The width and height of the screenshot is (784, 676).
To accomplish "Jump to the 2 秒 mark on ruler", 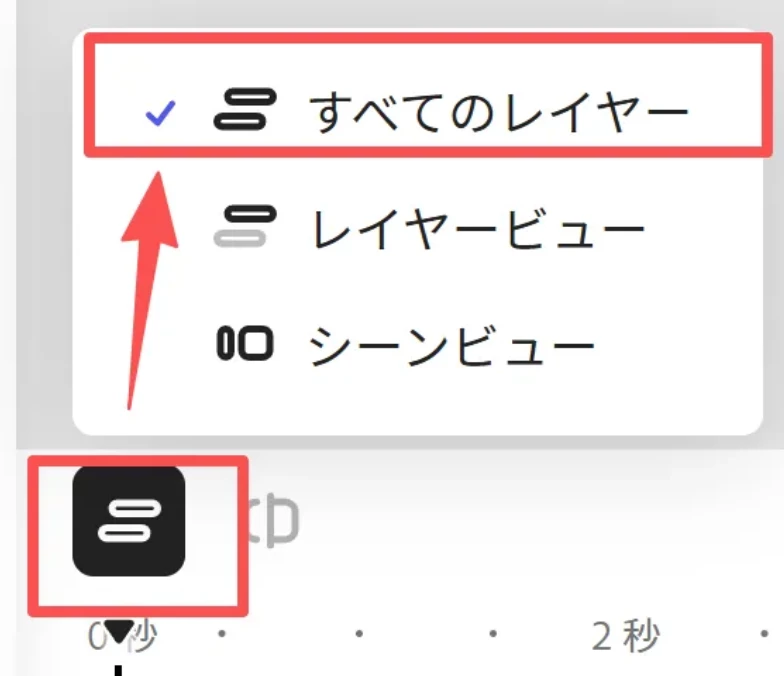I will coord(626,636).
